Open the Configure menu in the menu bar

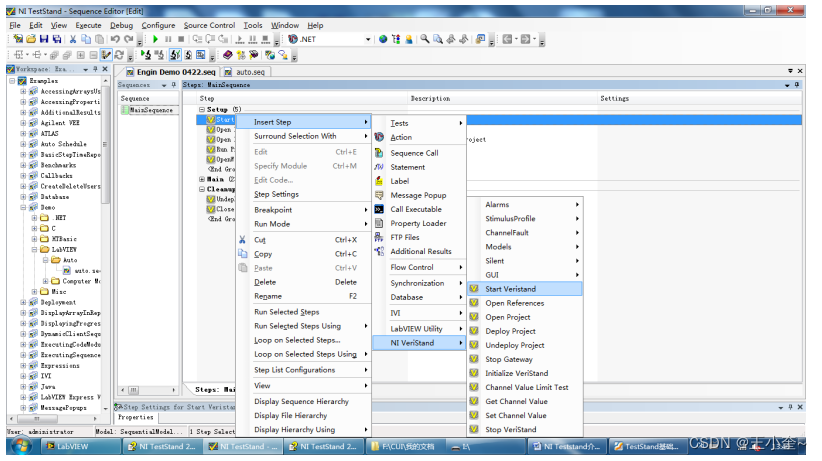point(158,25)
